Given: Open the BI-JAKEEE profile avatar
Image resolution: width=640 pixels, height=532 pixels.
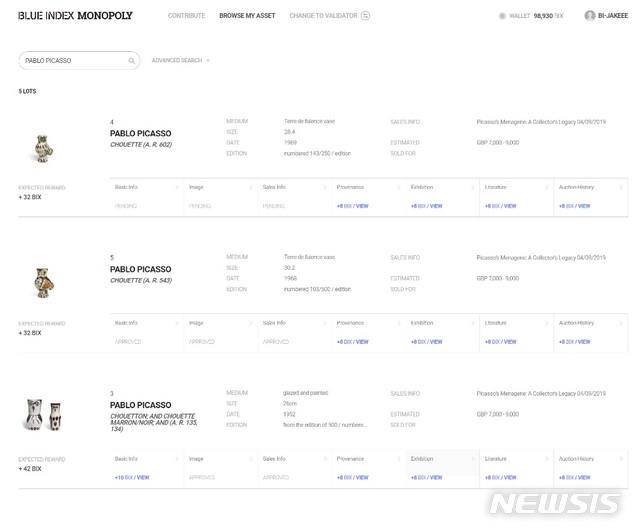Looking at the screenshot, I should [x=590, y=16].
